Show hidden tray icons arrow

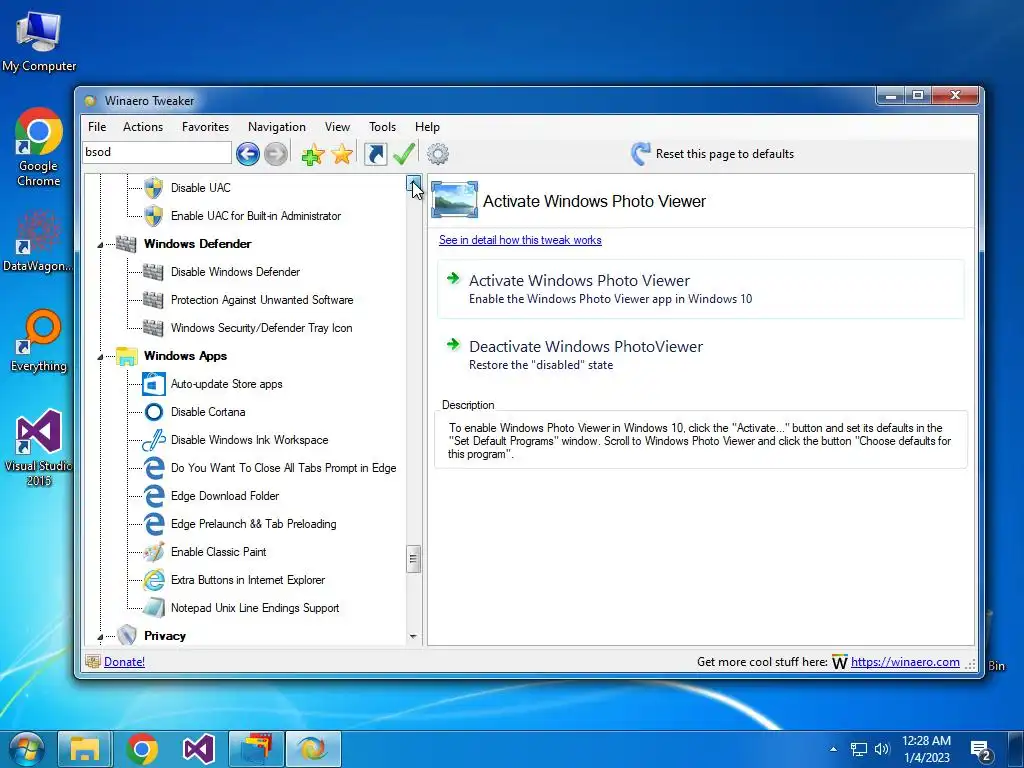tap(833, 749)
